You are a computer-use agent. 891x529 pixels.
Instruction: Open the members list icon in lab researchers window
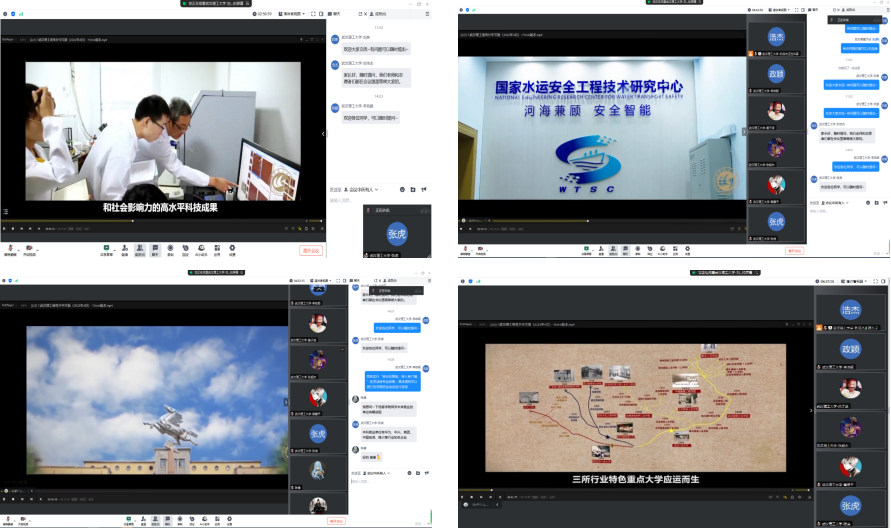coord(140,247)
